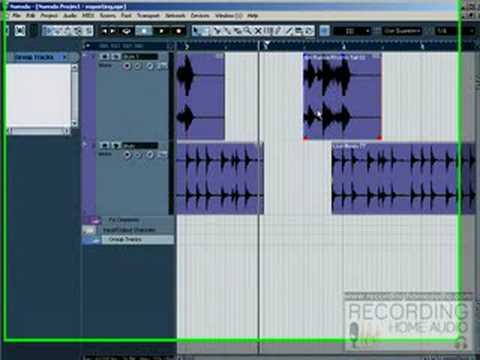The image size is (480, 360).
Task: Select the Glue tool
Action: 227,31
